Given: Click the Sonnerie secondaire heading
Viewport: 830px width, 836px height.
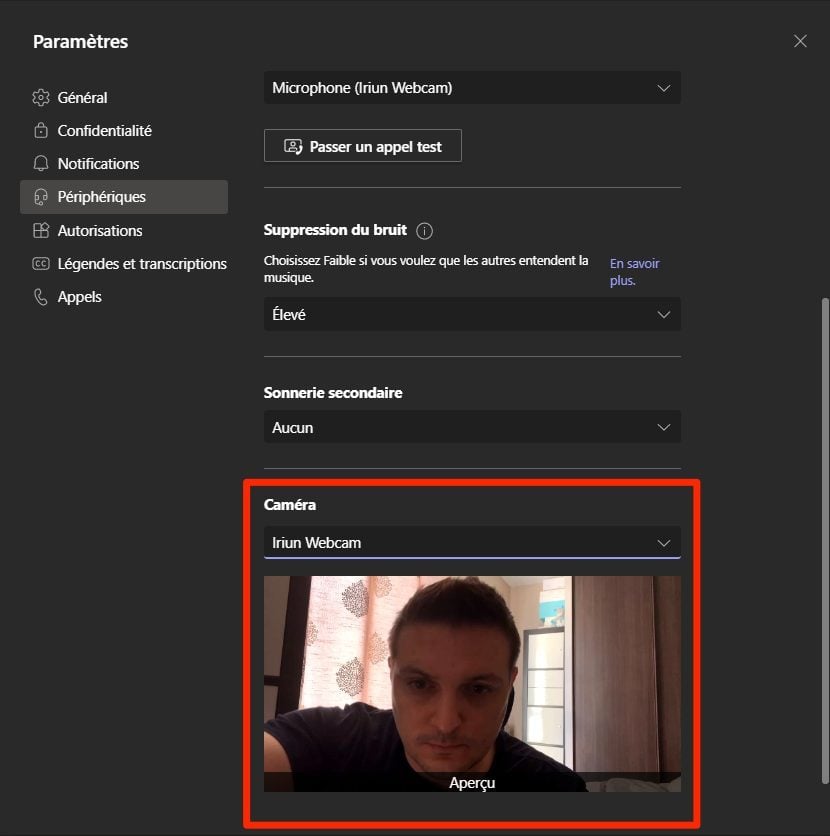Looking at the screenshot, I should 333,393.
